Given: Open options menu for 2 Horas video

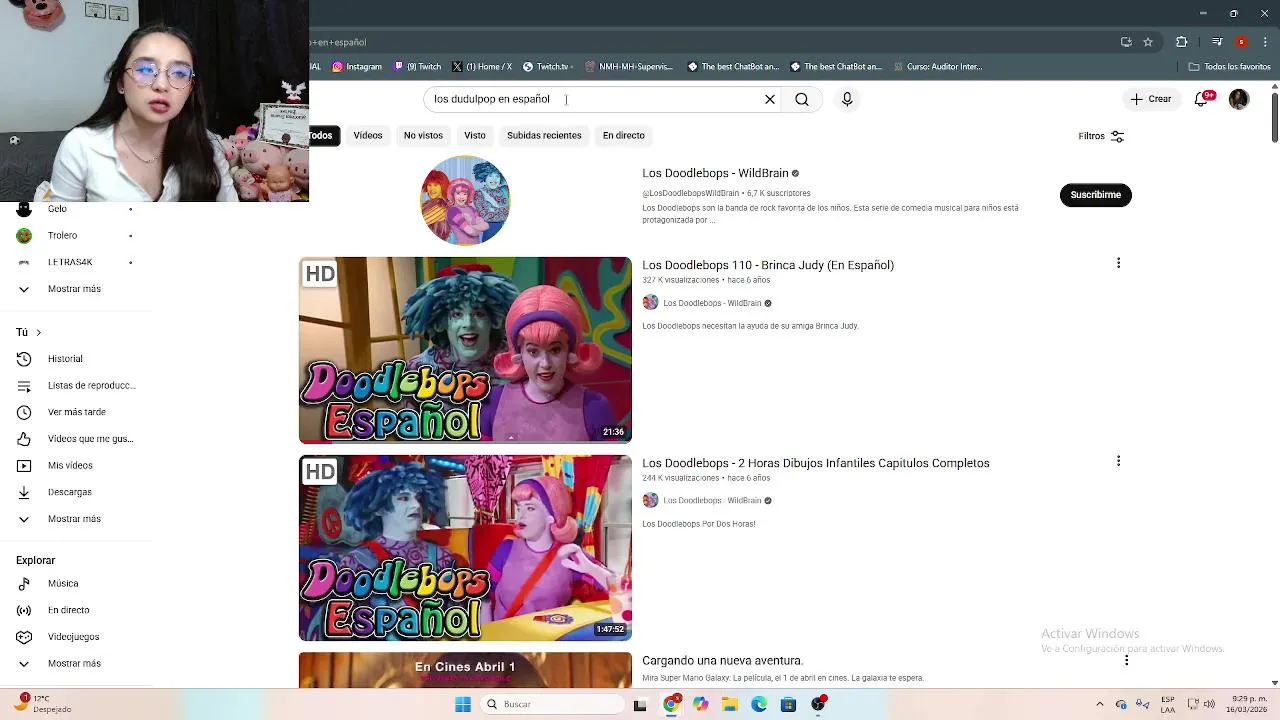Looking at the screenshot, I should 1118,461.
